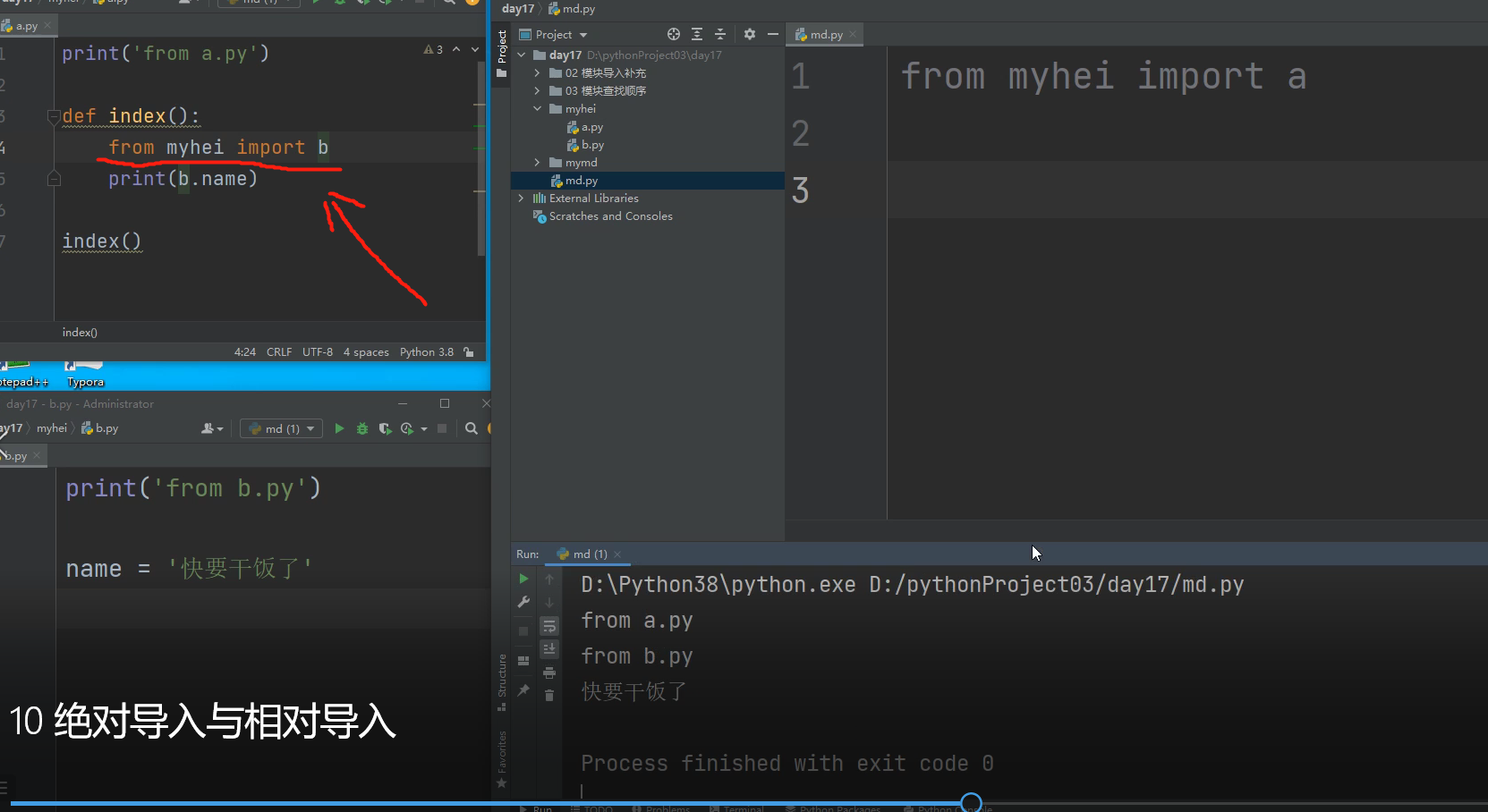Click myhei breadcrumb in b.py window

pyautogui.click(x=52, y=428)
